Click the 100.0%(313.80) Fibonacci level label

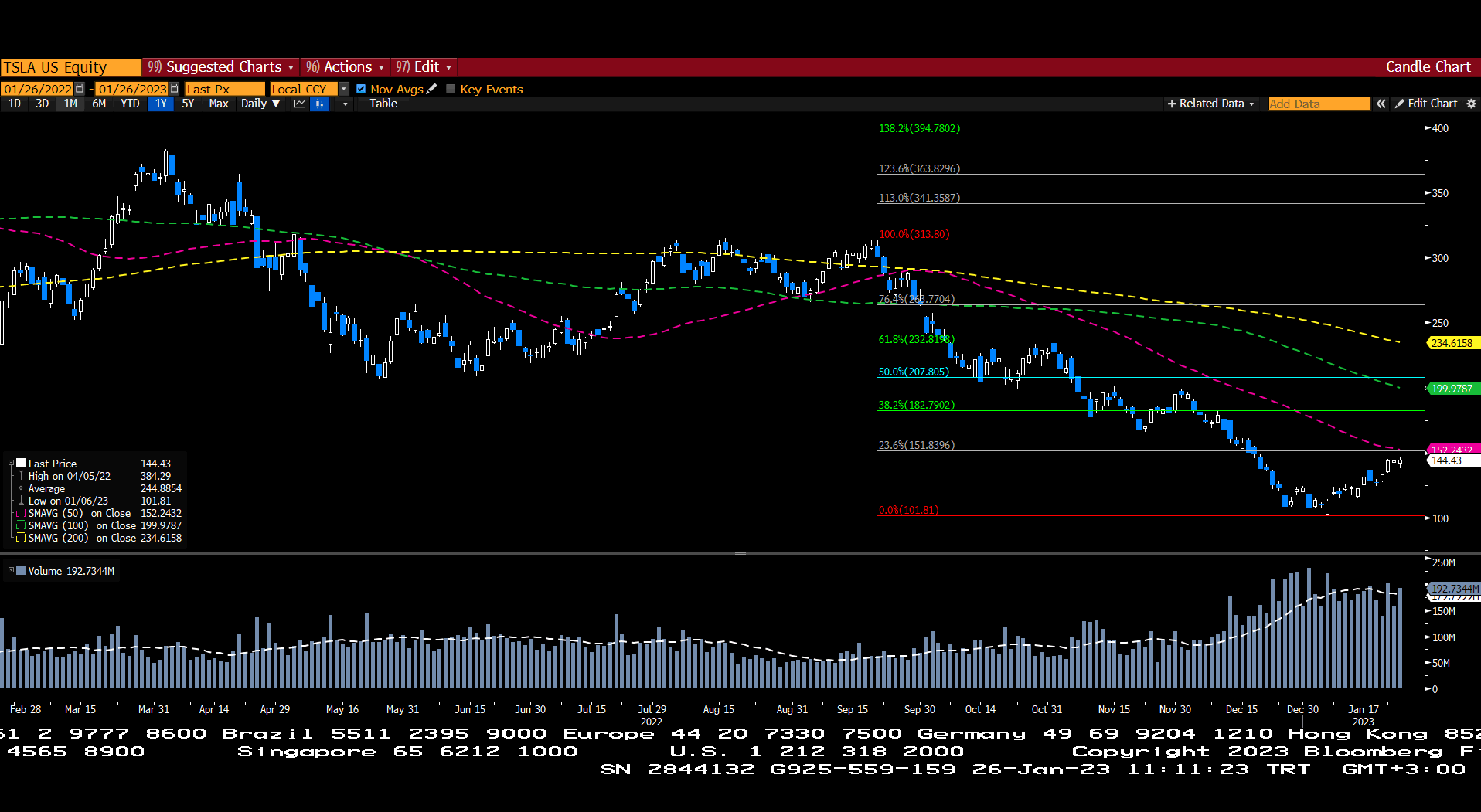click(914, 234)
